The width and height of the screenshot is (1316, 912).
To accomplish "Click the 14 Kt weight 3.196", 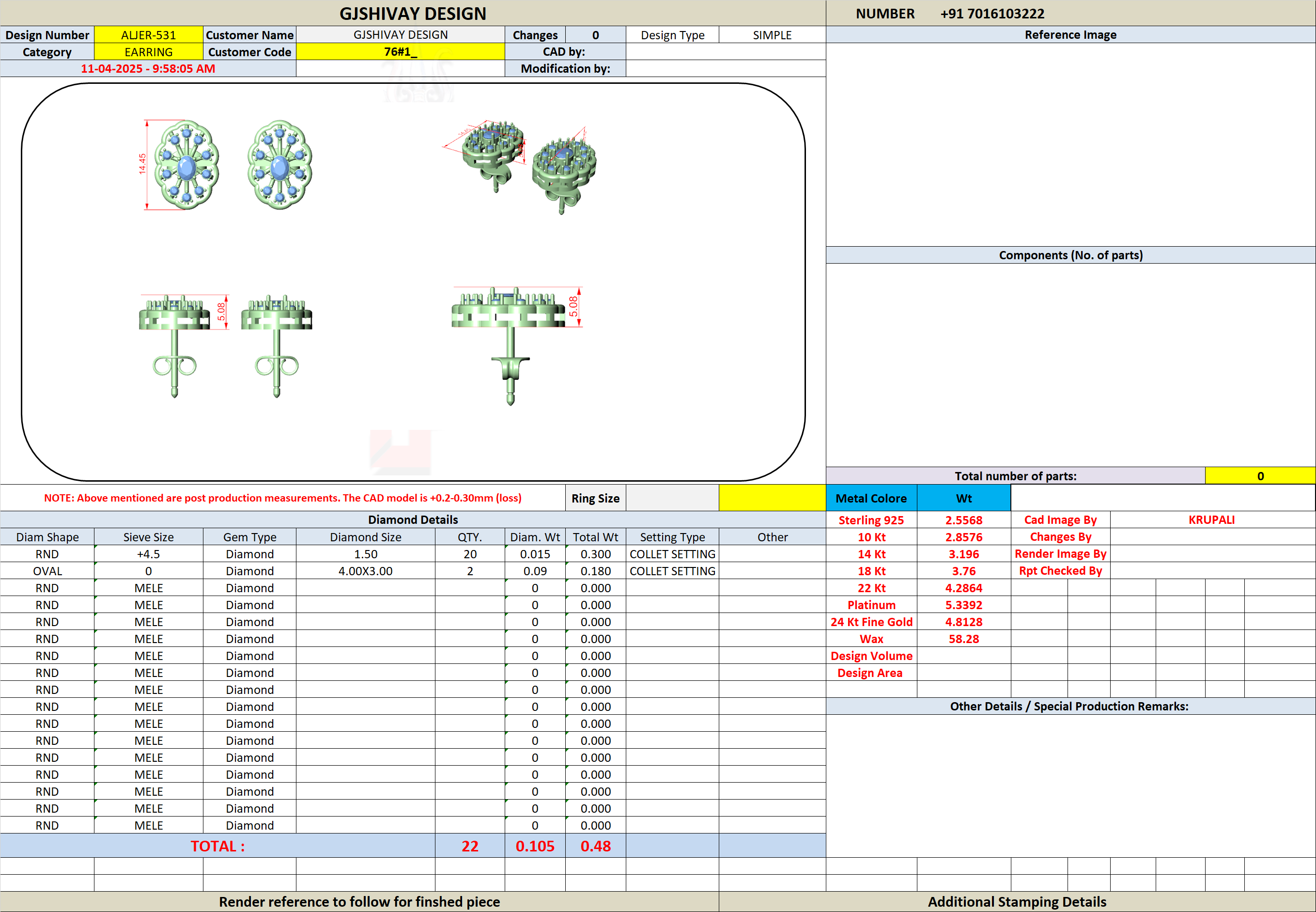I will click(x=963, y=554).
